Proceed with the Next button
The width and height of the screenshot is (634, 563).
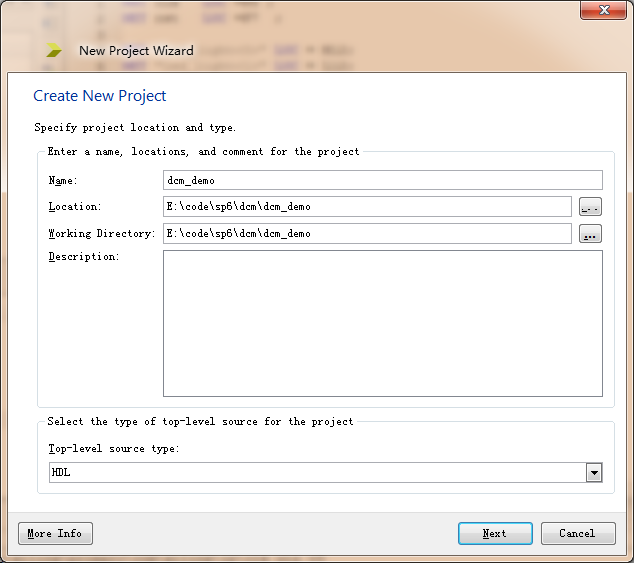(x=495, y=534)
